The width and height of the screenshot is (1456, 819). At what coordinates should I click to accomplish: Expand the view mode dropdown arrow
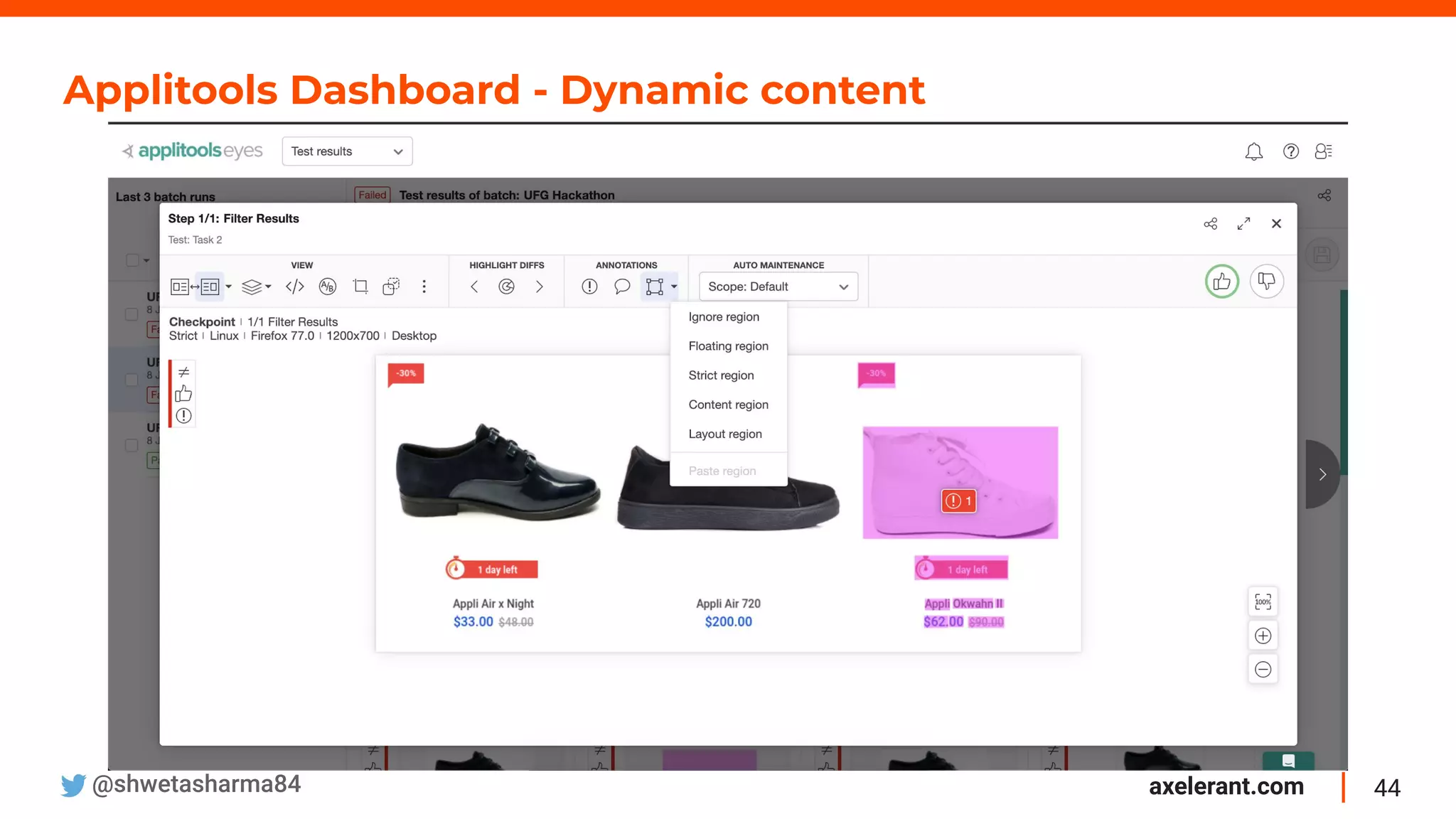click(x=228, y=287)
